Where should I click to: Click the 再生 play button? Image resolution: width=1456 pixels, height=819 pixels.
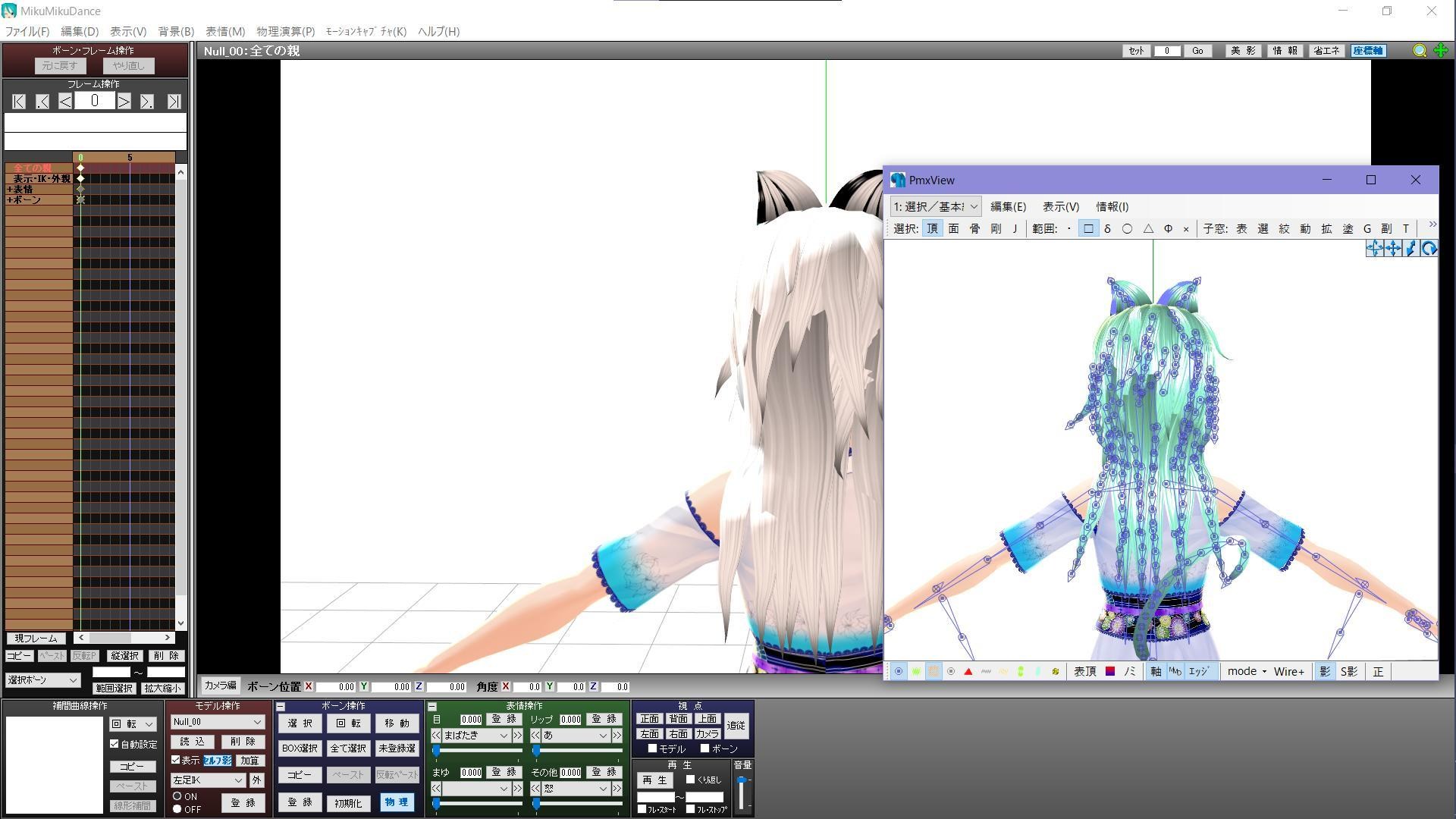[x=654, y=780]
